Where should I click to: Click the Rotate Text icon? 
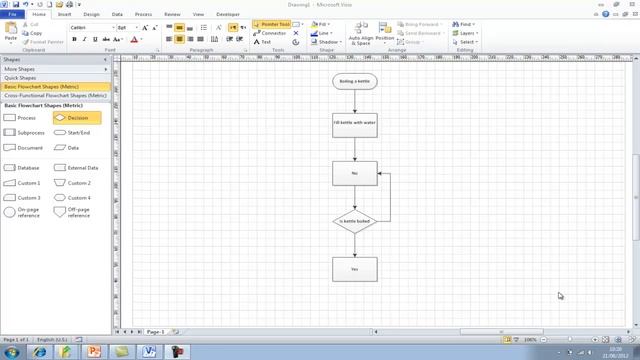(x=219, y=27)
